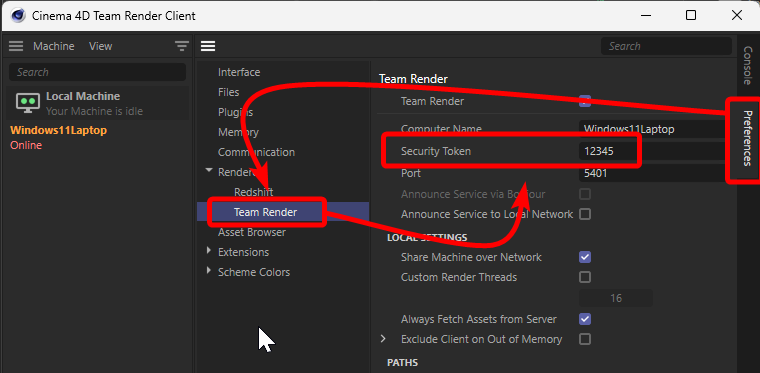Disable Share Machine over Network
760x373 pixels.
(585, 257)
